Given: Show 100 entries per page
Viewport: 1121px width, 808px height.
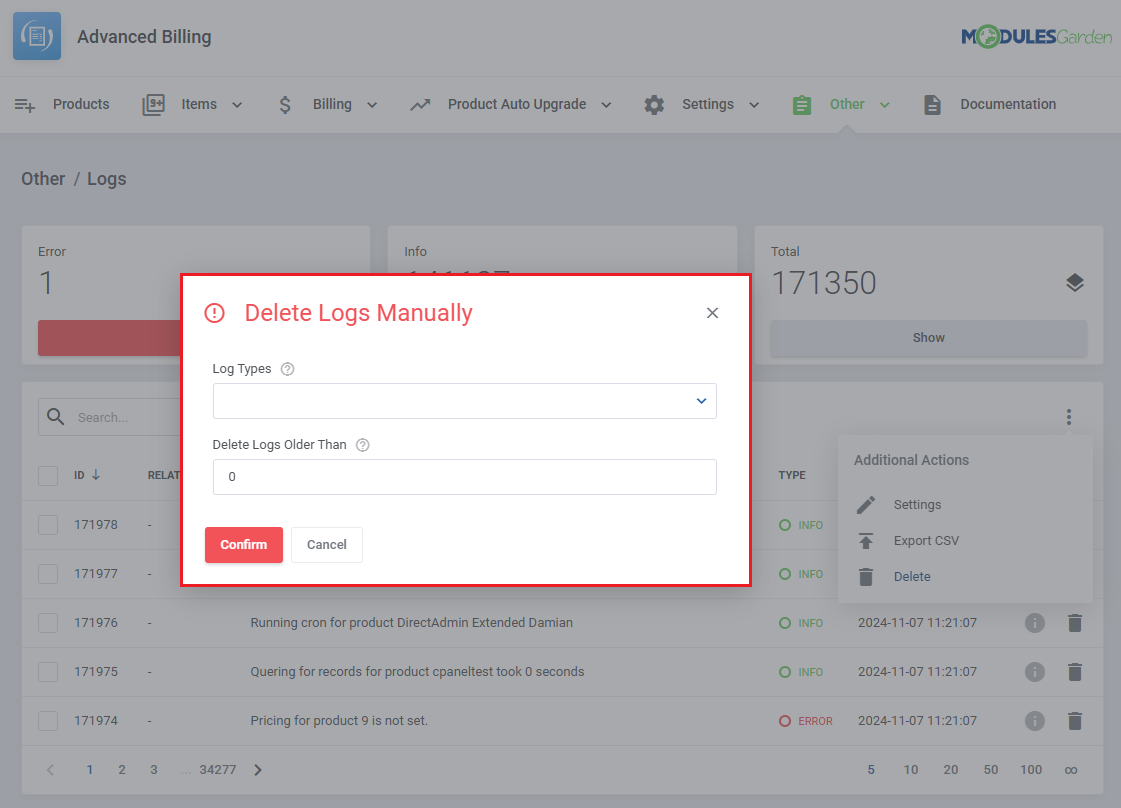Looking at the screenshot, I should [1031, 770].
